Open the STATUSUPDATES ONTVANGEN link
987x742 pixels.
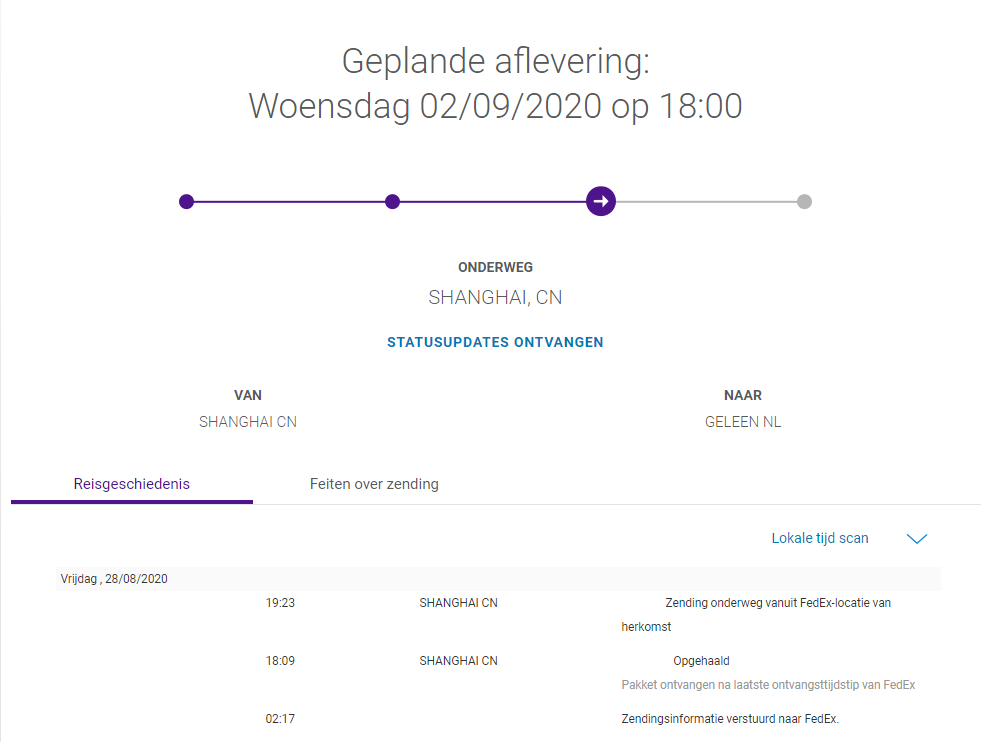pos(495,342)
